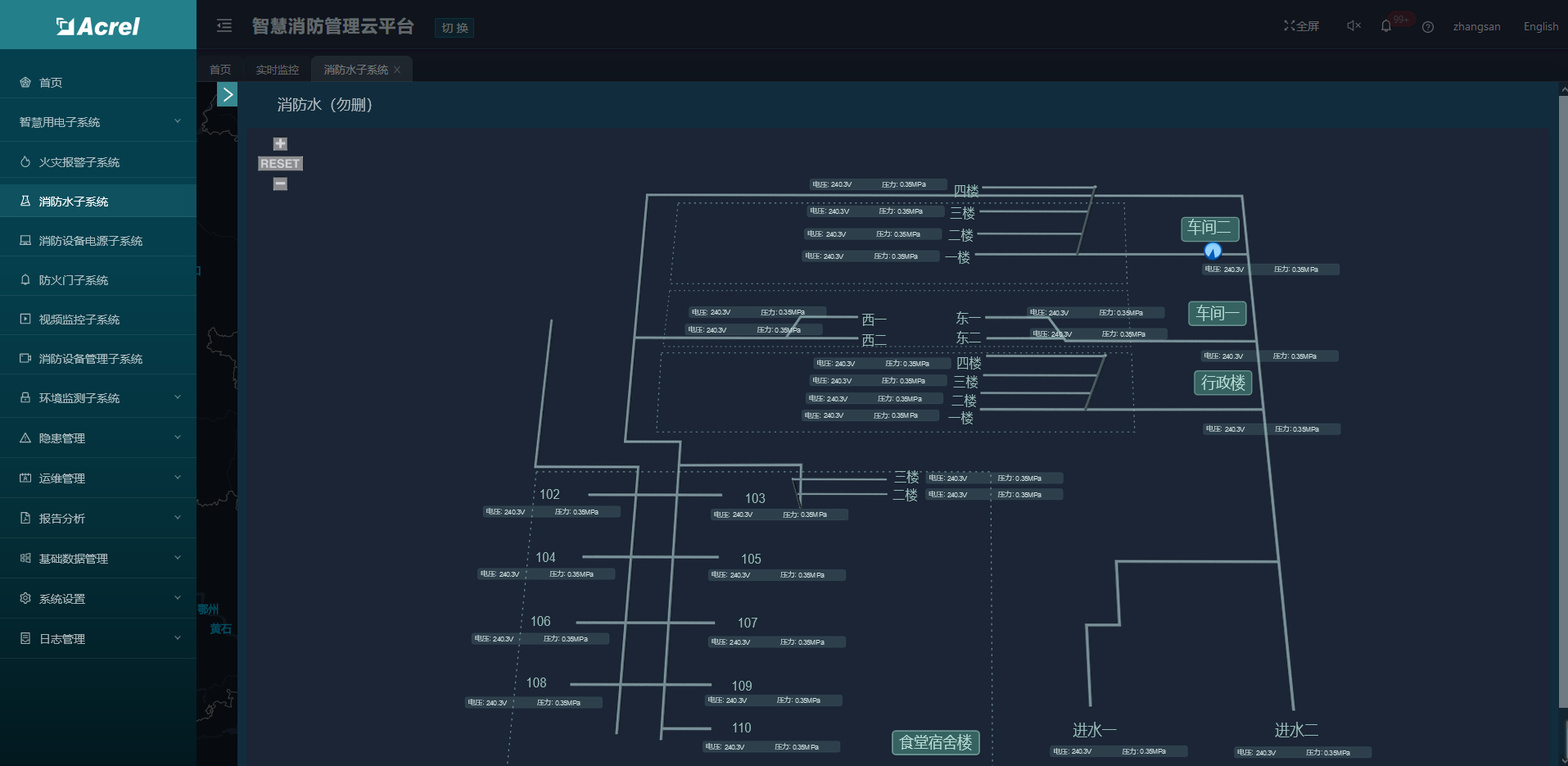
Task: Click the 日志管理 log icon
Action: (25, 638)
